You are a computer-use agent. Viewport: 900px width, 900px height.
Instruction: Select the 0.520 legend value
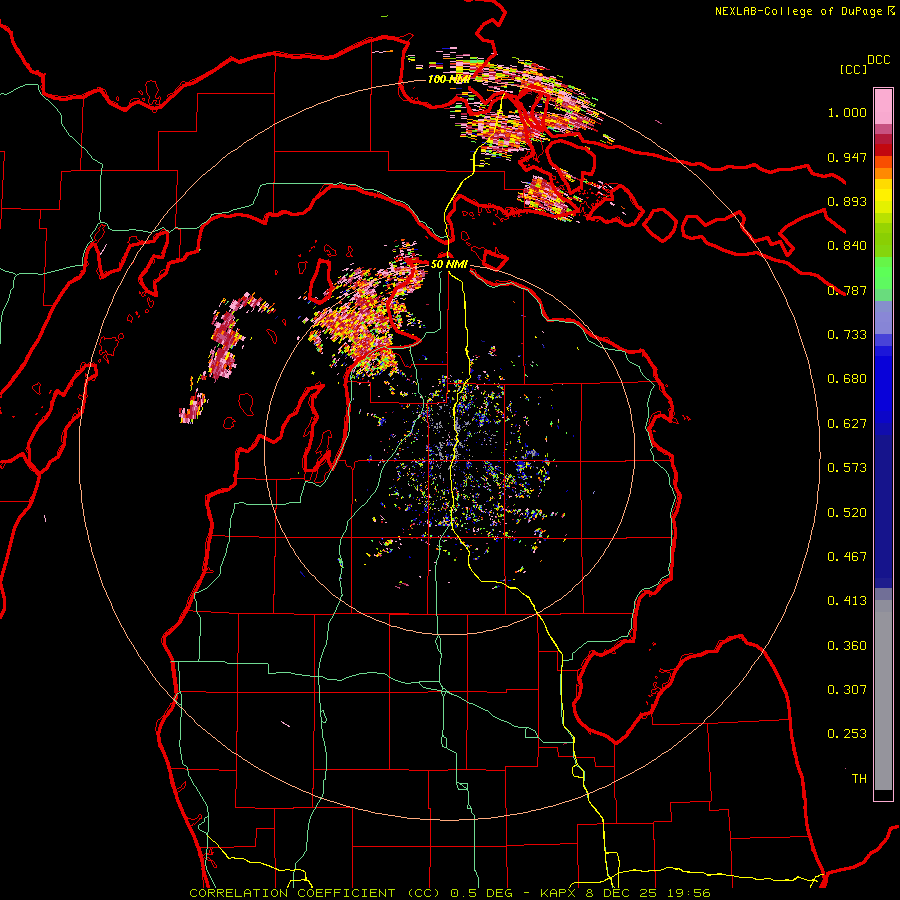point(847,513)
